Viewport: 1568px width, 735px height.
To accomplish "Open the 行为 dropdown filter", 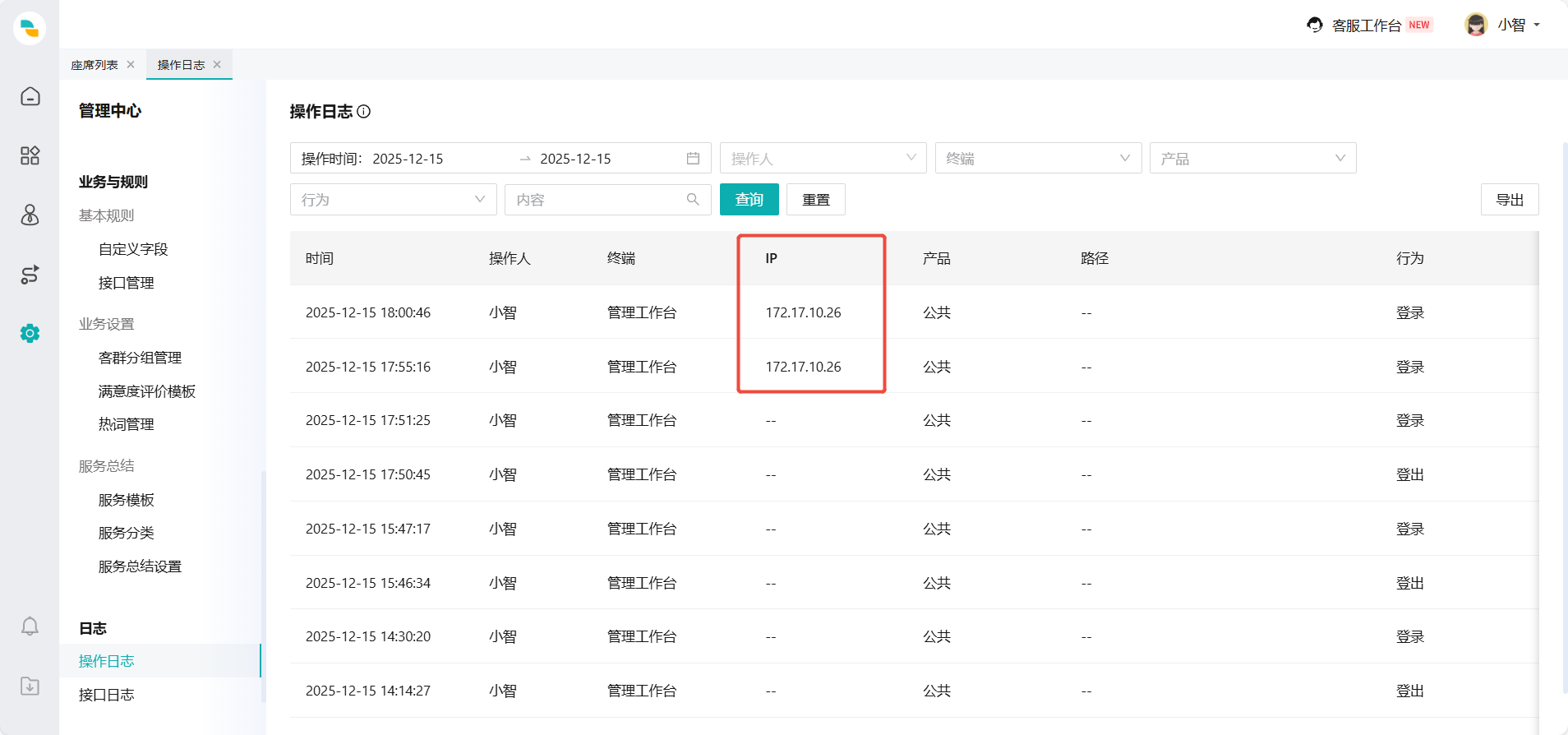I will 393,200.
